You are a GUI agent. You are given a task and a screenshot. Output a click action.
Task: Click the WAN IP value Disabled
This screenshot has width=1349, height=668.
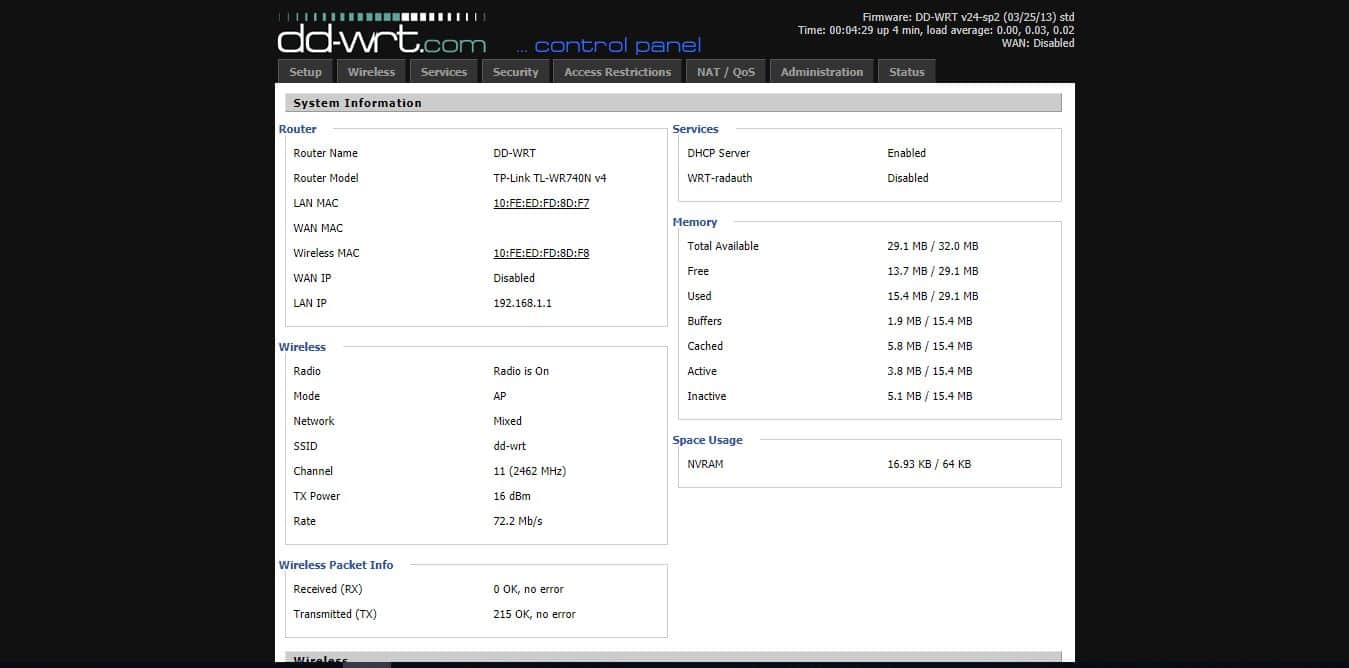pyautogui.click(x=514, y=278)
